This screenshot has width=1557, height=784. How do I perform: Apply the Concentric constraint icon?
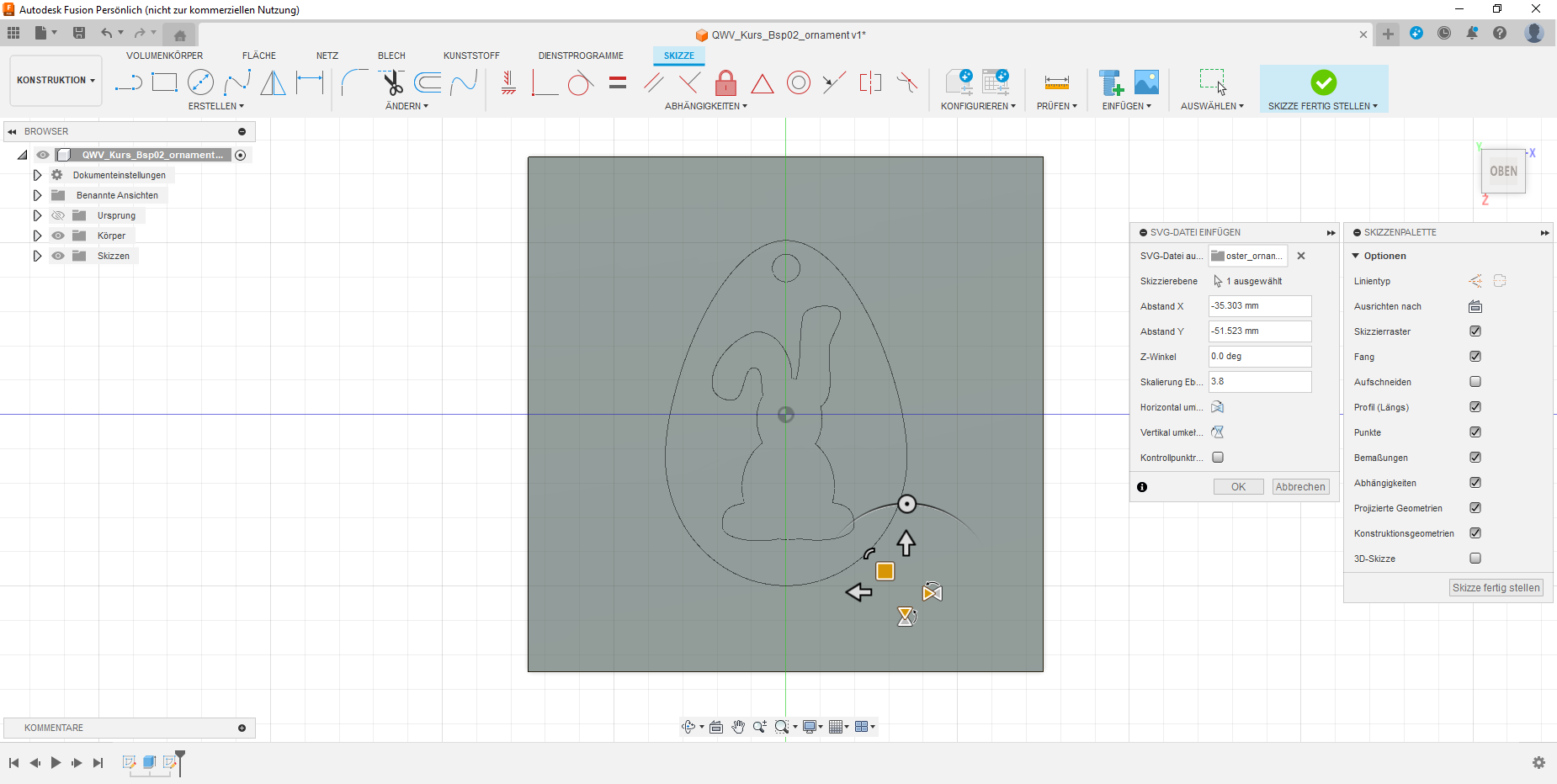[x=798, y=82]
